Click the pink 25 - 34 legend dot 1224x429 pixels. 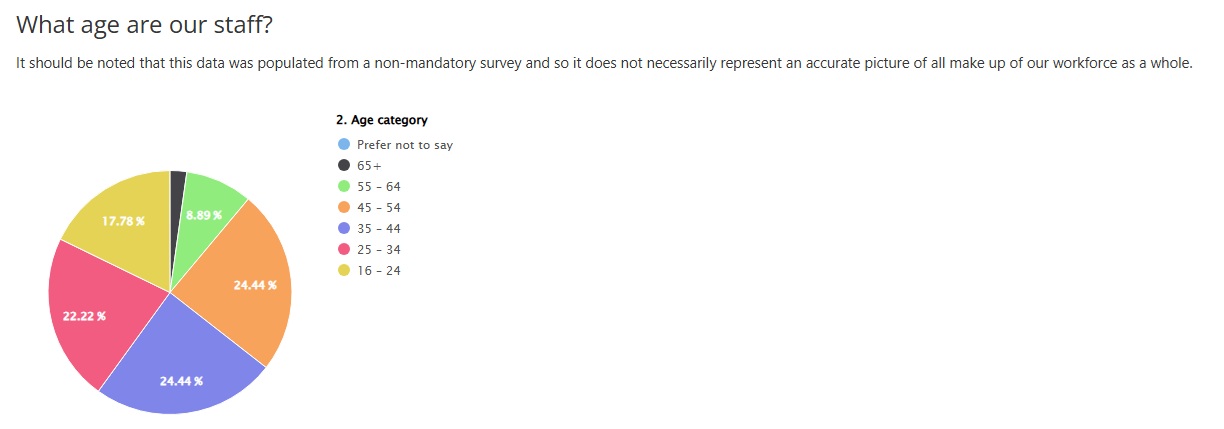(344, 250)
